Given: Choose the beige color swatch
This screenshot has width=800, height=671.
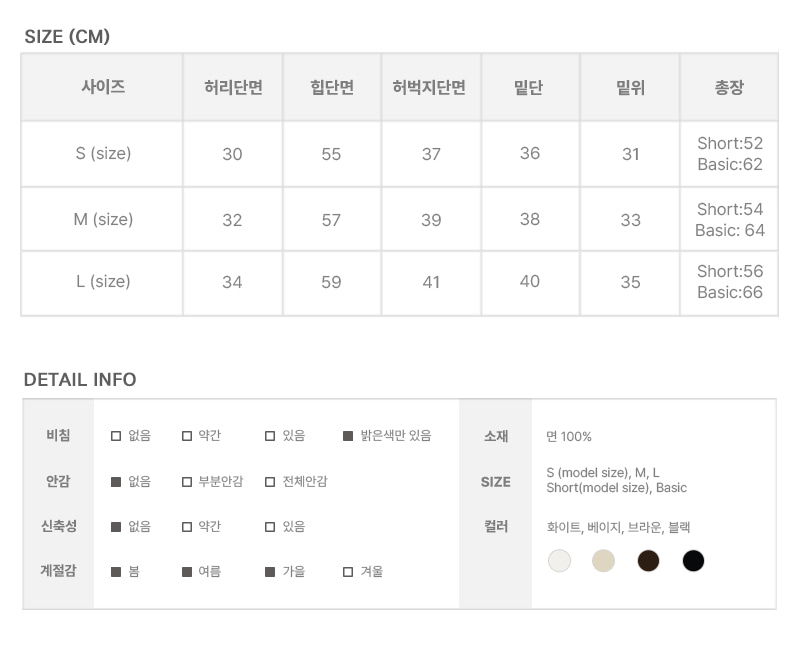Looking at the screenshot, I should 603,561.
